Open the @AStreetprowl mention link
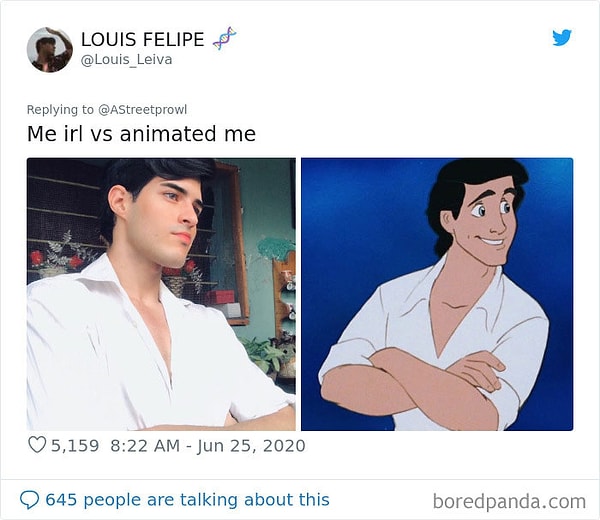The width and height of the screenshot is (600, 520). [x=141, y=109]
